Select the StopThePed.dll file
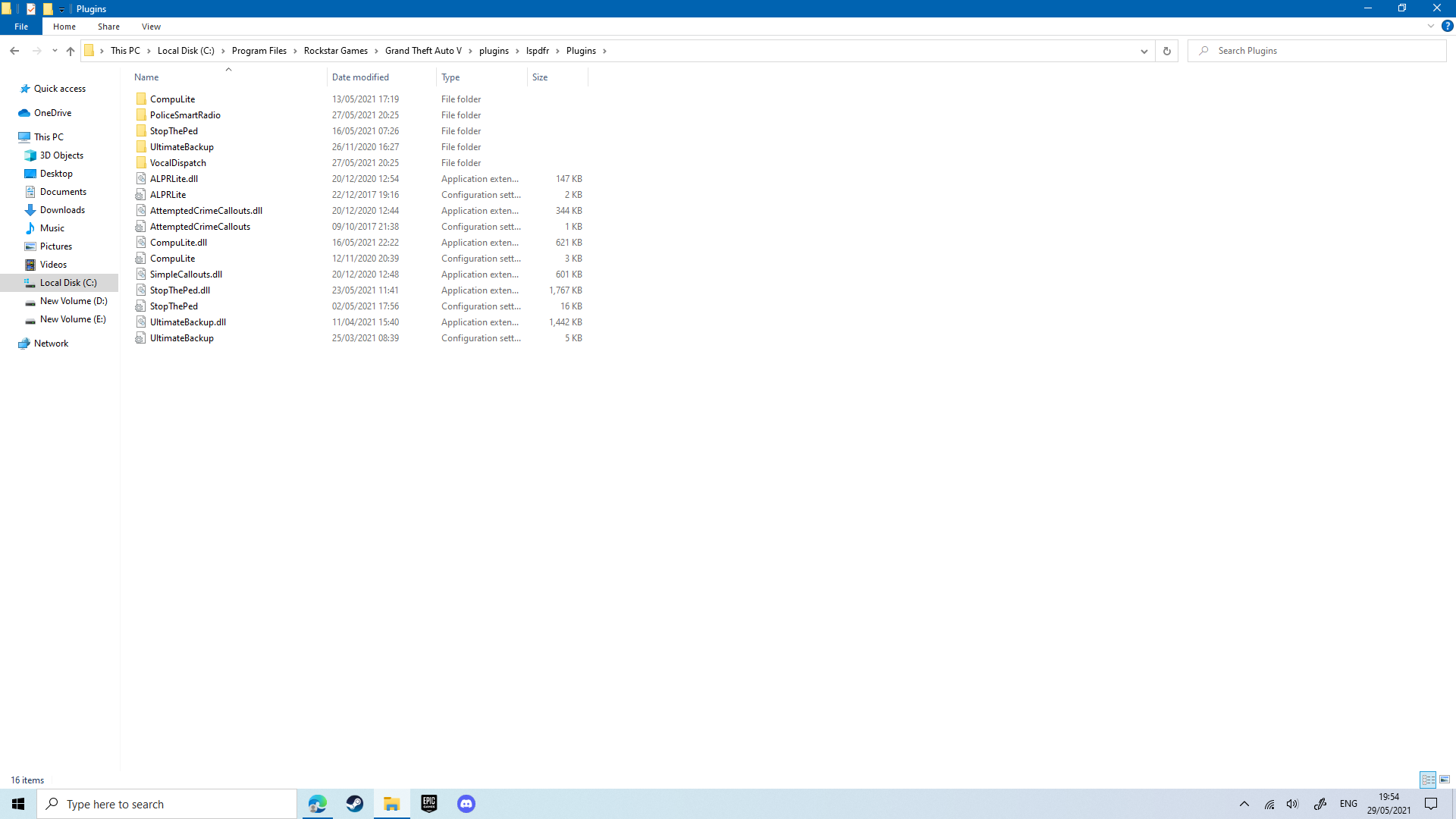This screenshot has width=1456, height=819. pyautogui.click(x=180, y=290)
